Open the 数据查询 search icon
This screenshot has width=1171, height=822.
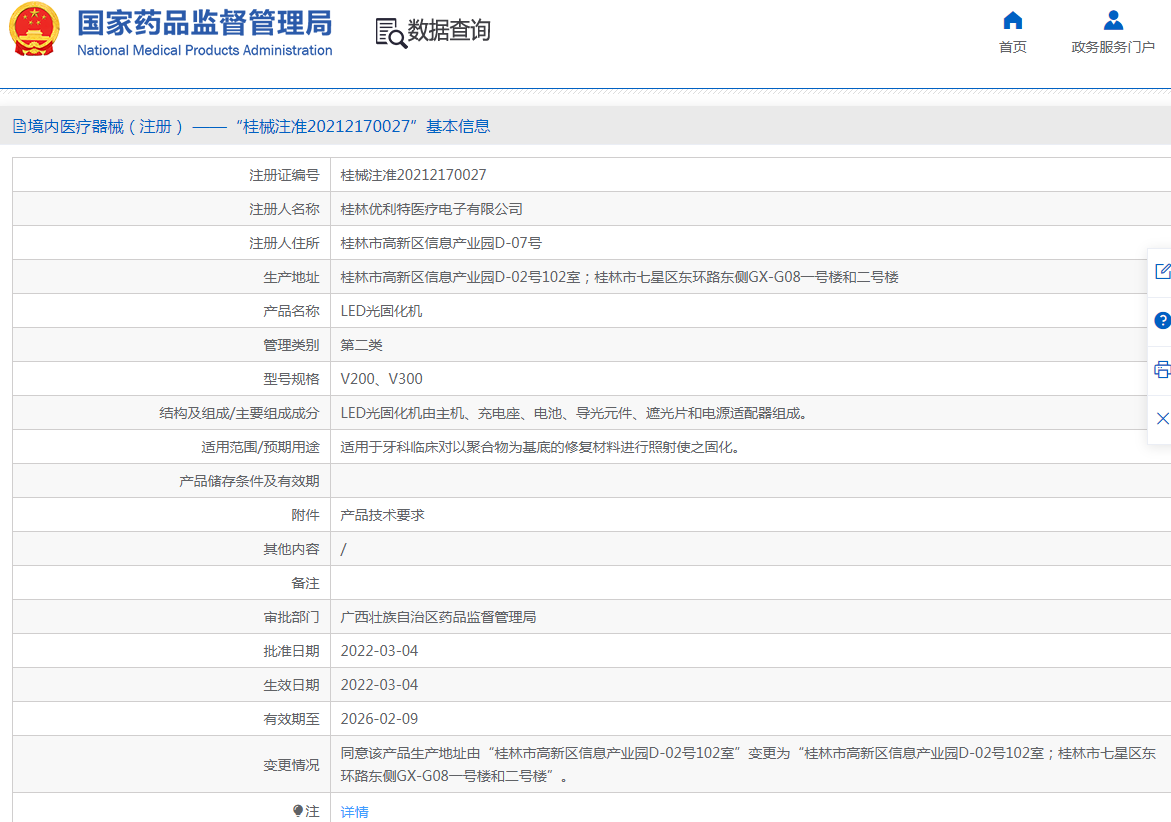coord(391,33)
